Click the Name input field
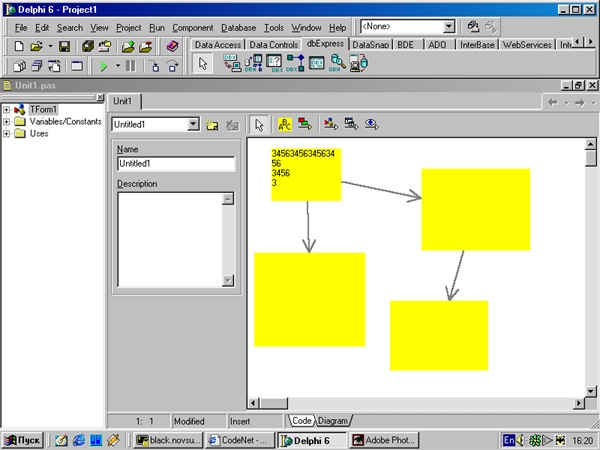Viewport: 600px width, 450px height. 175,163
